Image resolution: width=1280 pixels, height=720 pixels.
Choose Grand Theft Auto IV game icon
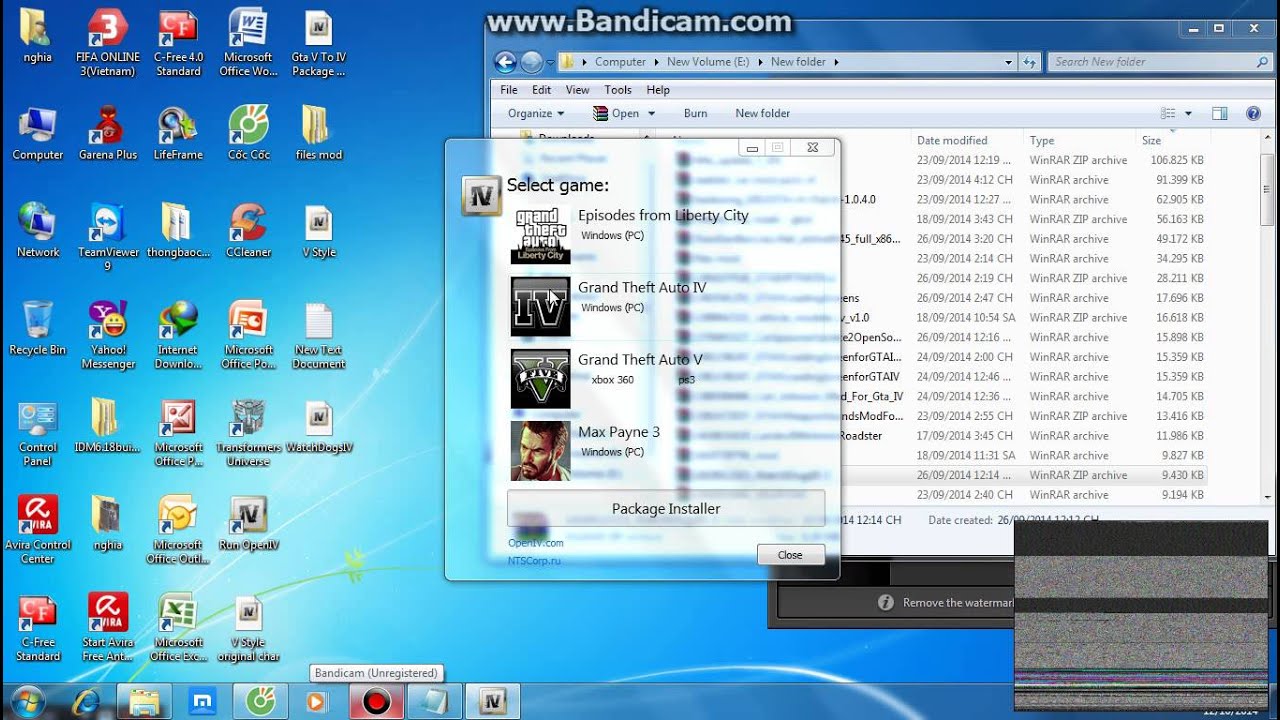coord(540,307)
